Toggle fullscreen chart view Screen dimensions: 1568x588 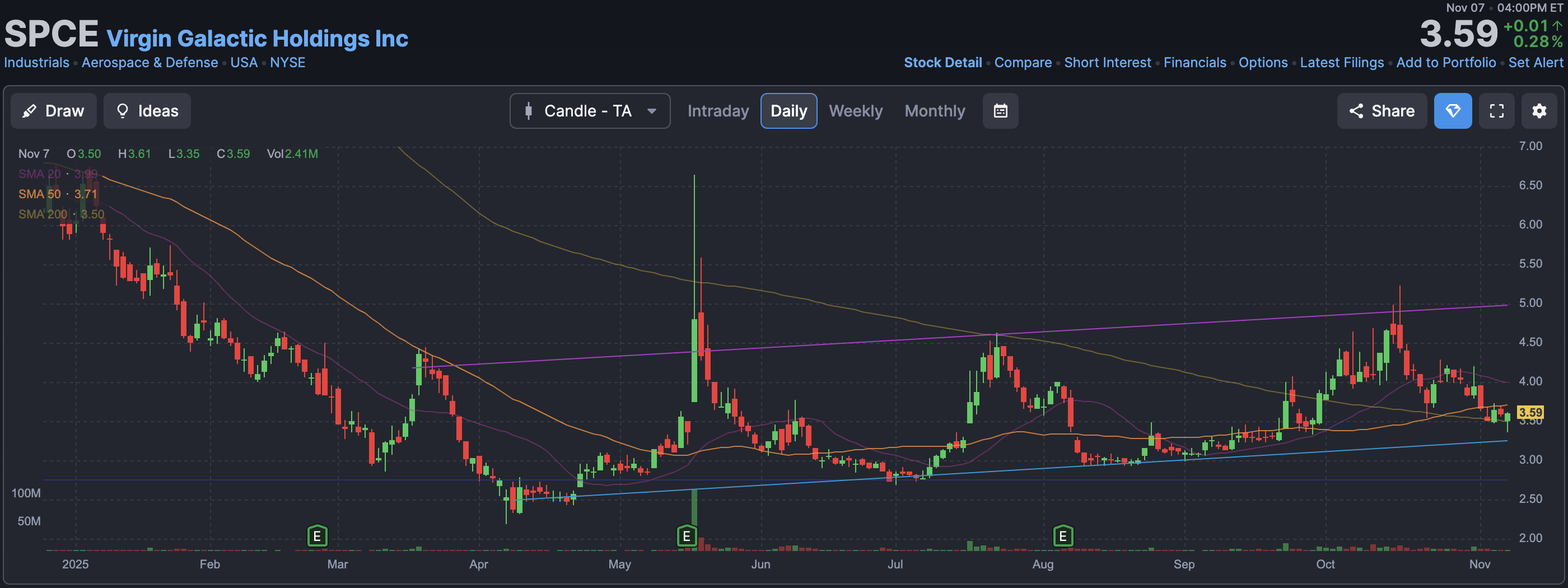pos(1497,111)
